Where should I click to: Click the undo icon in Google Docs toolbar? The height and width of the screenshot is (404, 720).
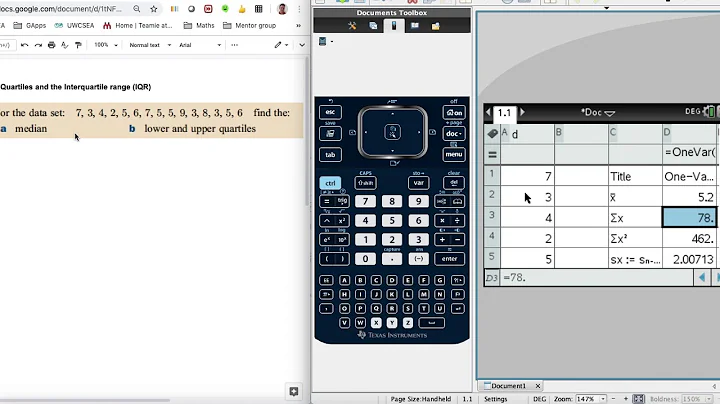coord(24,45)
